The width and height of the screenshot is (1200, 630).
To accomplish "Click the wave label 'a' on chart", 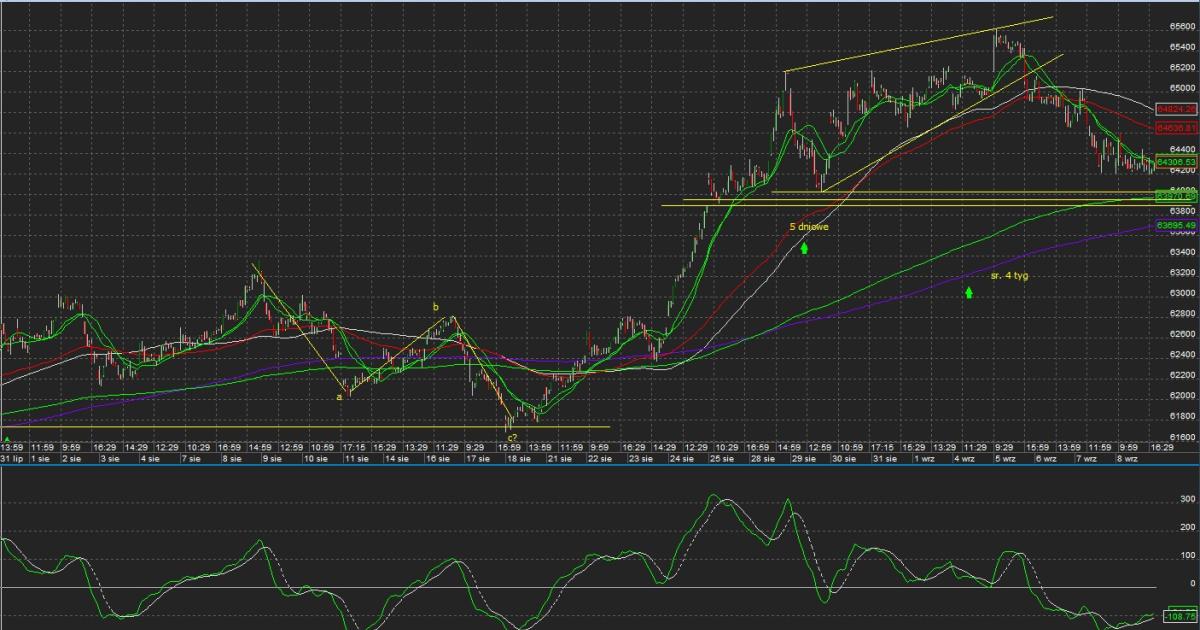I will (x=339, y=396).
